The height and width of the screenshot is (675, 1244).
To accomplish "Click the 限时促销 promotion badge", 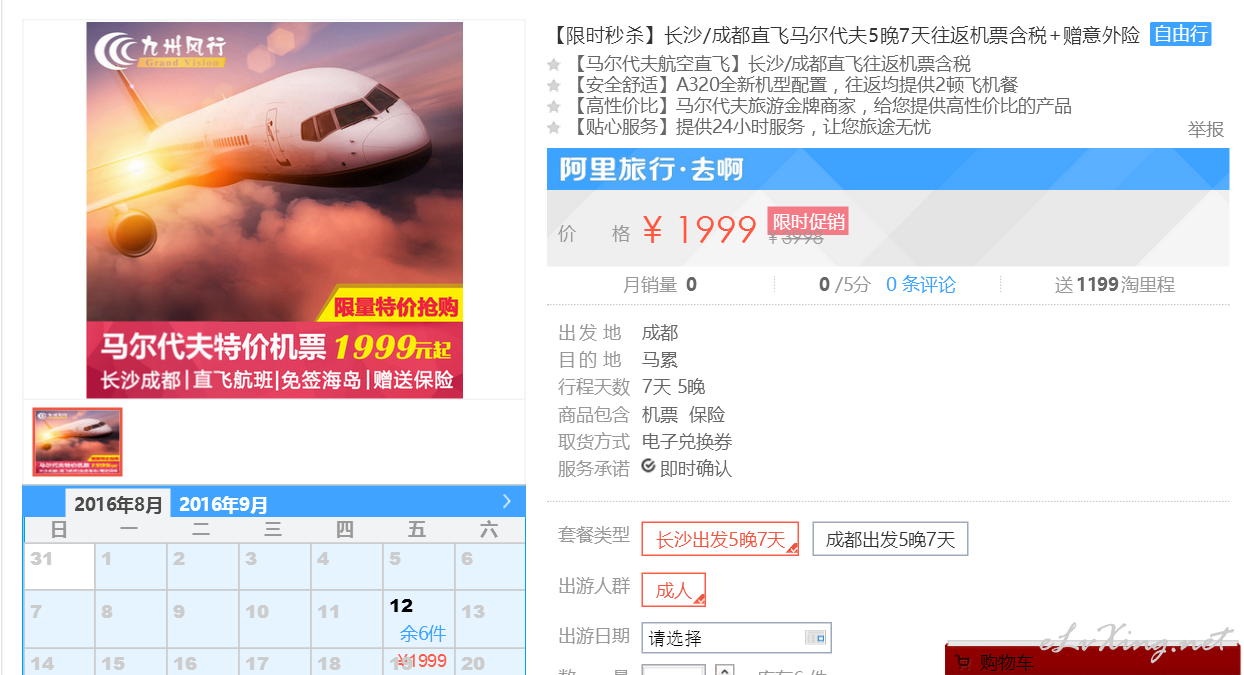I will (x=808, y=221).
